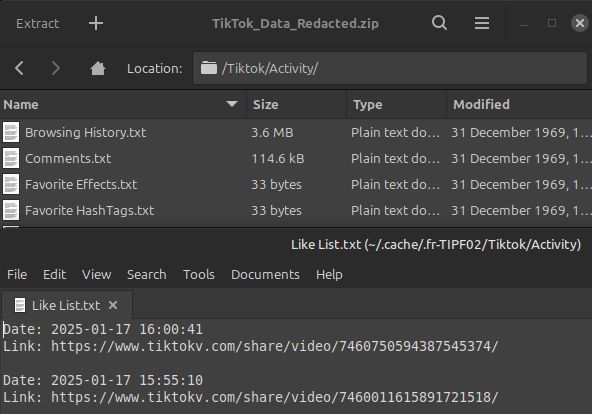
Task: Click the folder icon in the location field
Action: tap(209, 68)
